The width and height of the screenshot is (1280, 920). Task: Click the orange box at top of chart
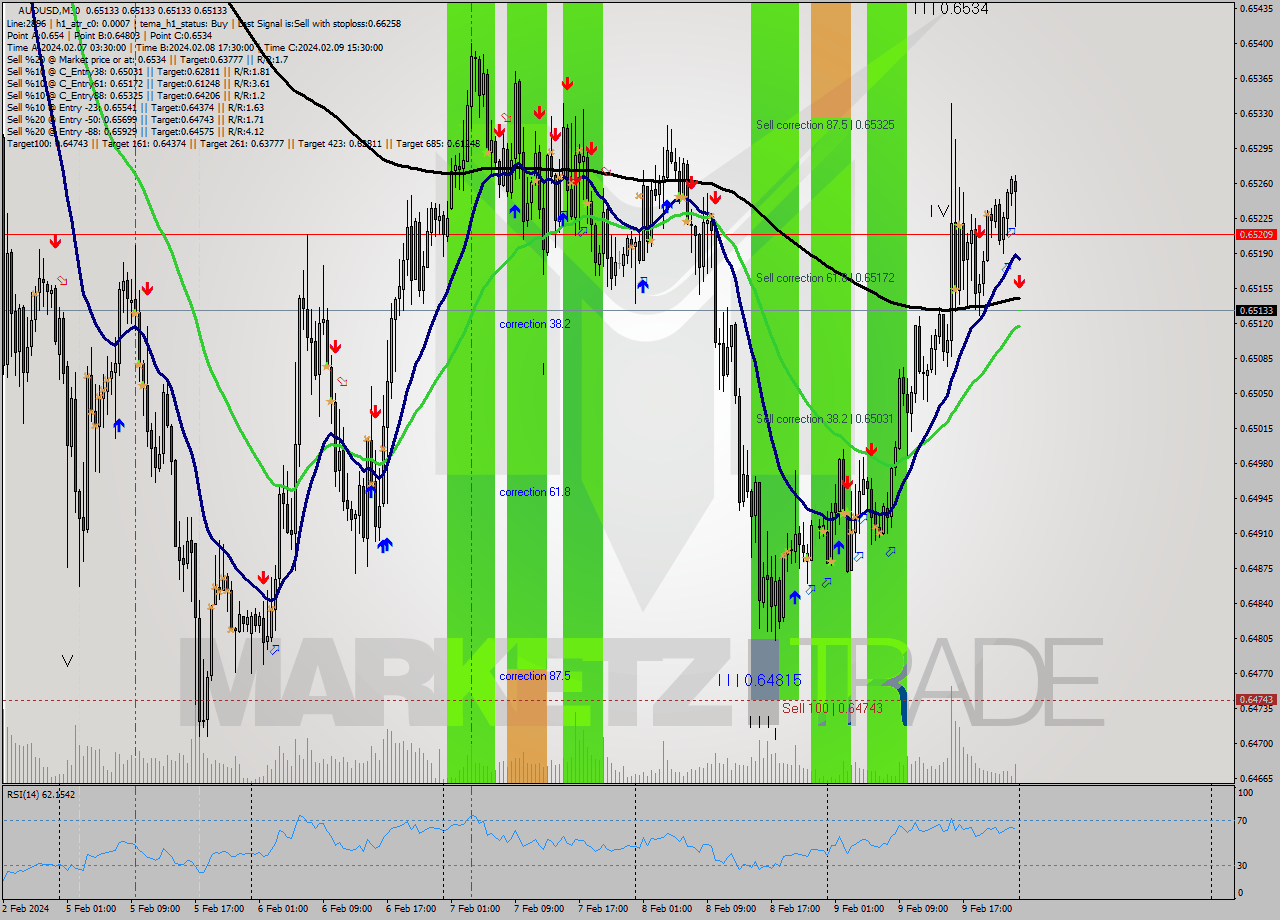click(830, 60)
